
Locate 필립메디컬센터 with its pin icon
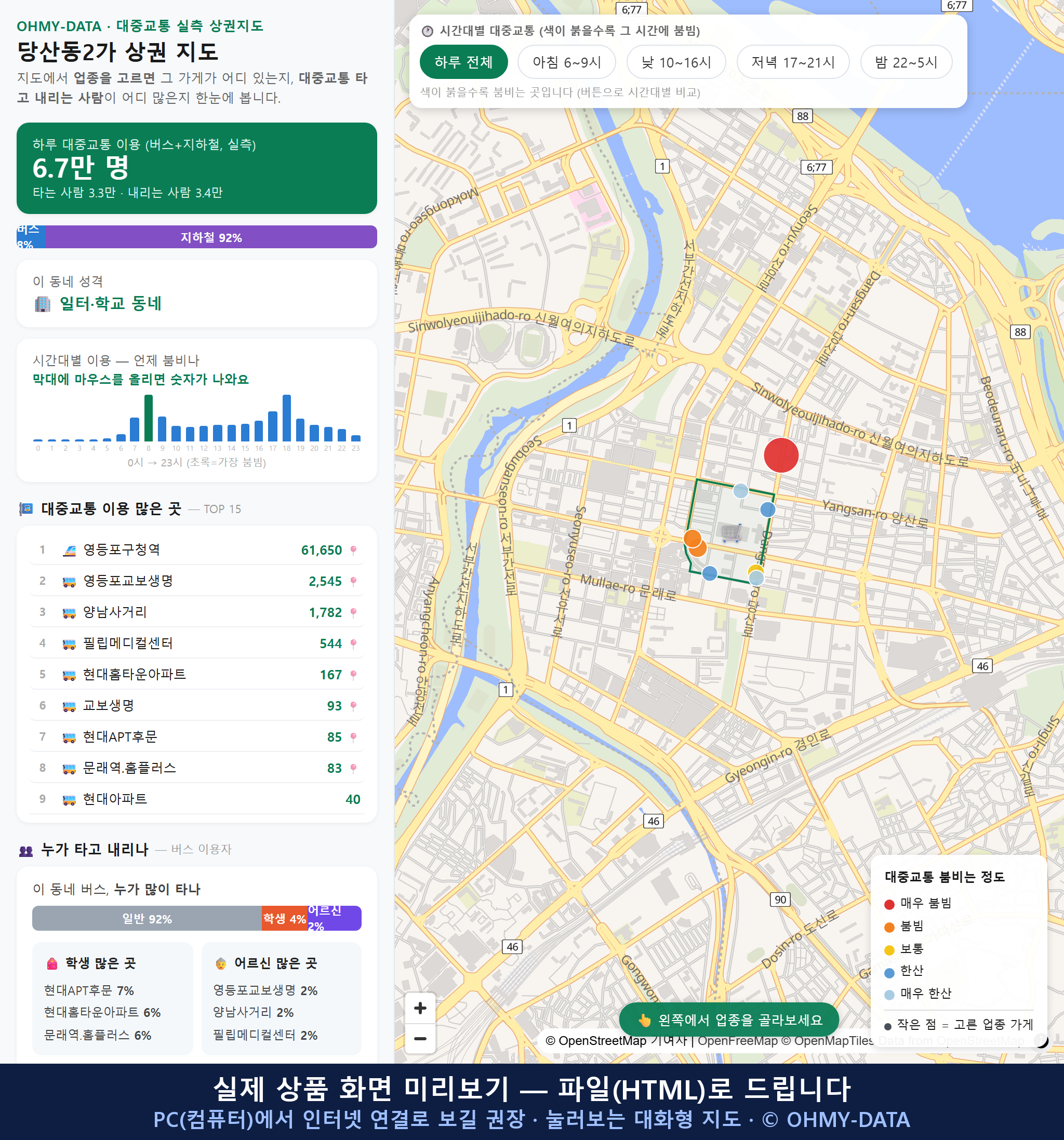pos(353,643)
